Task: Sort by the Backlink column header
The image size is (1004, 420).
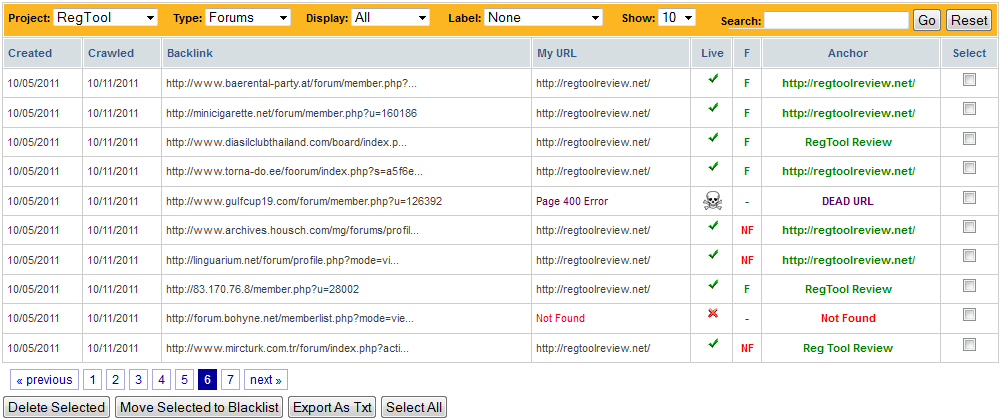Action: pos(190,53)
